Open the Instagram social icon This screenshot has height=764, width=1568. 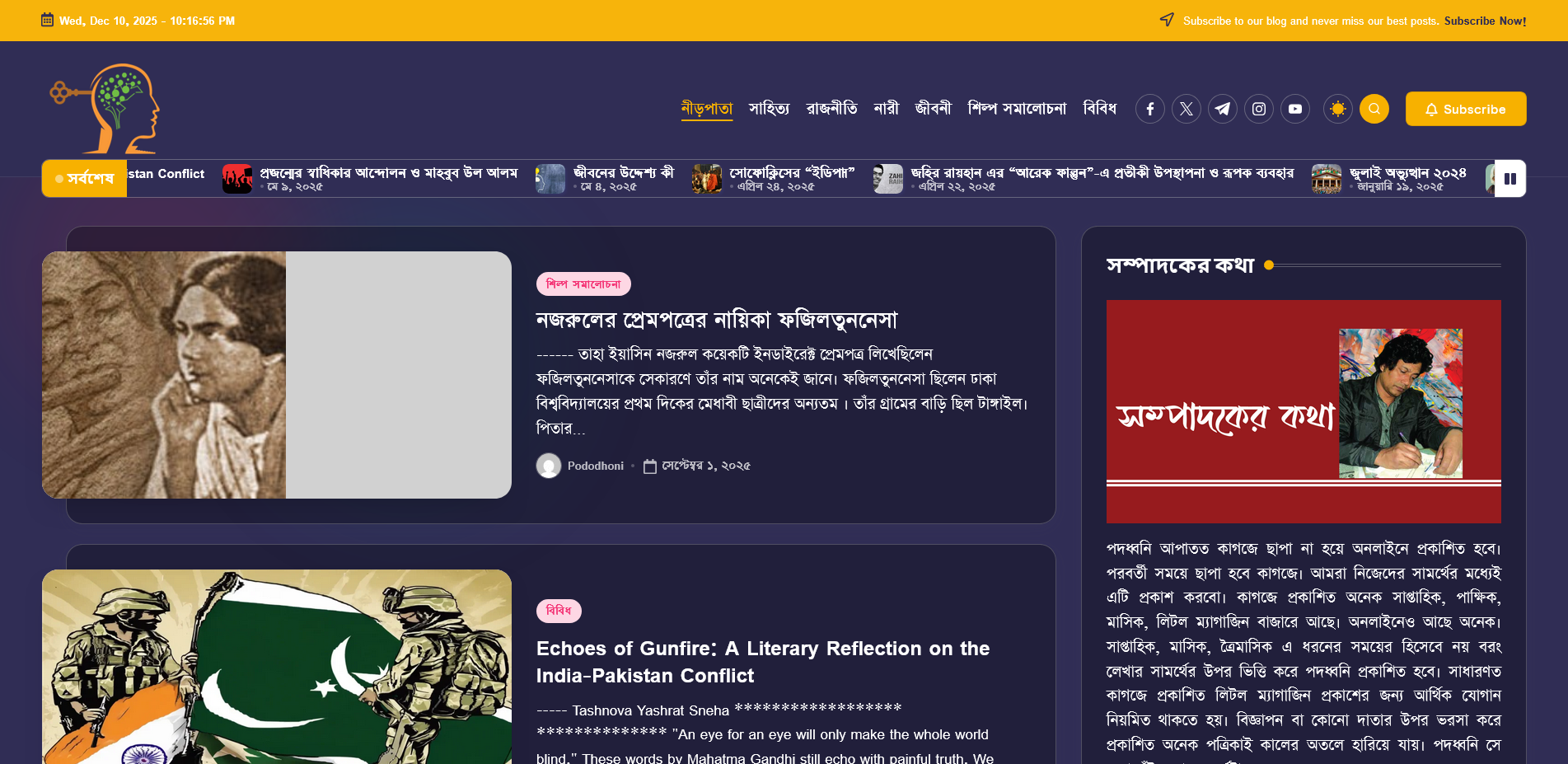click(1259, 109)
